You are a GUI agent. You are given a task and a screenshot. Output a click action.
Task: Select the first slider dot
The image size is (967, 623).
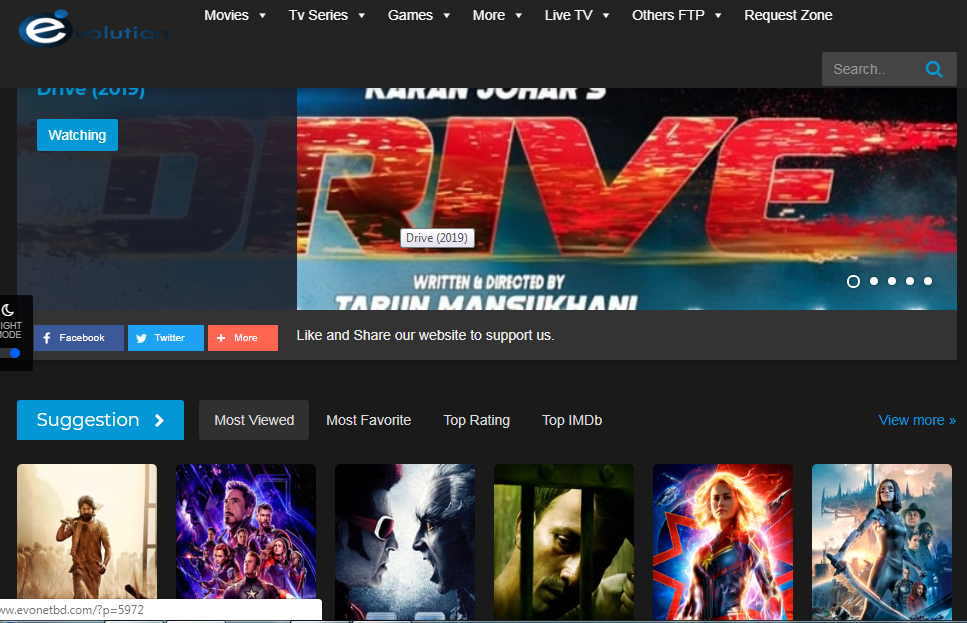click(854, 281)
